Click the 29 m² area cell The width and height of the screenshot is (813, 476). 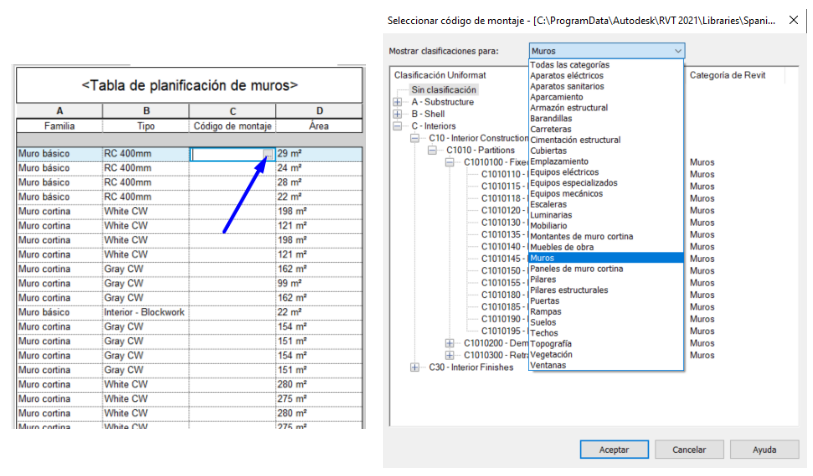coord(319,154)
